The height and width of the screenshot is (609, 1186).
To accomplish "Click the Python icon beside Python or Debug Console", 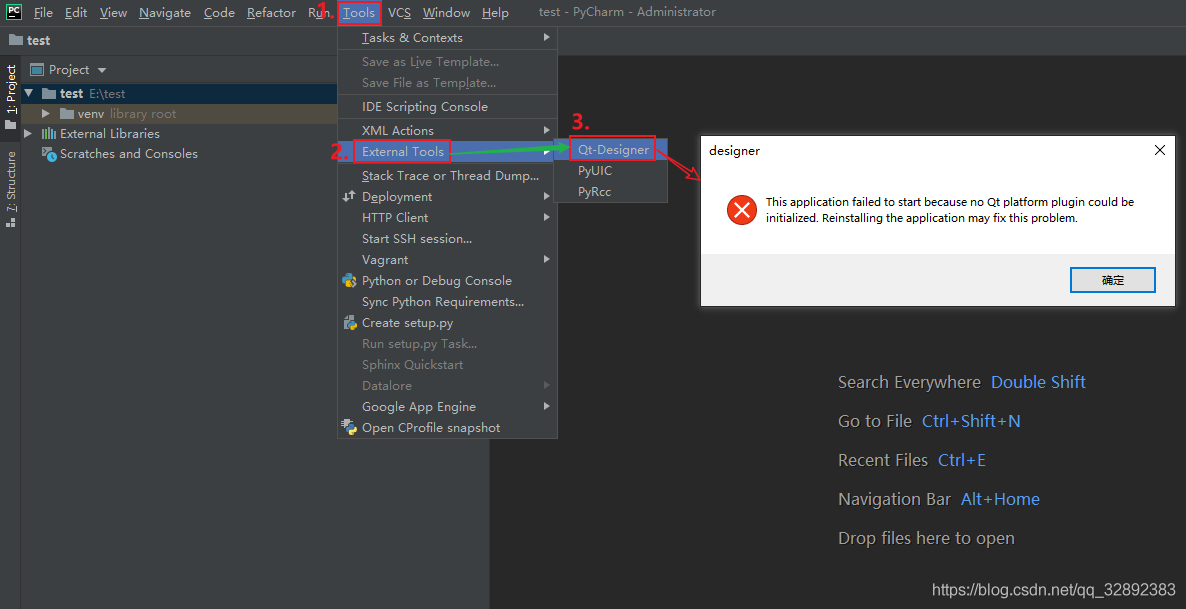I will [349, 281].
